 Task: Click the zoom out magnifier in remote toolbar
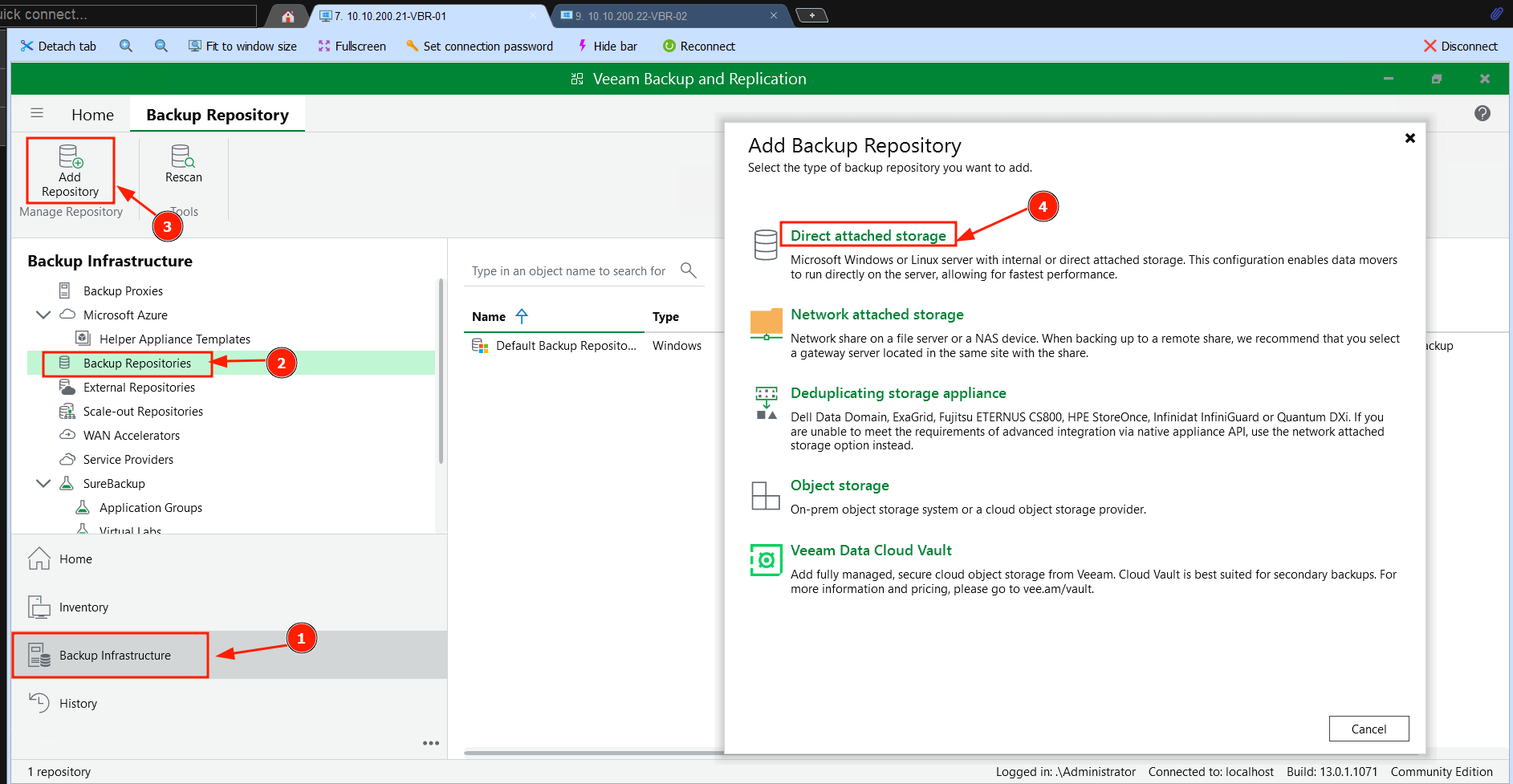pyautogui.click(x=161, y=46)
